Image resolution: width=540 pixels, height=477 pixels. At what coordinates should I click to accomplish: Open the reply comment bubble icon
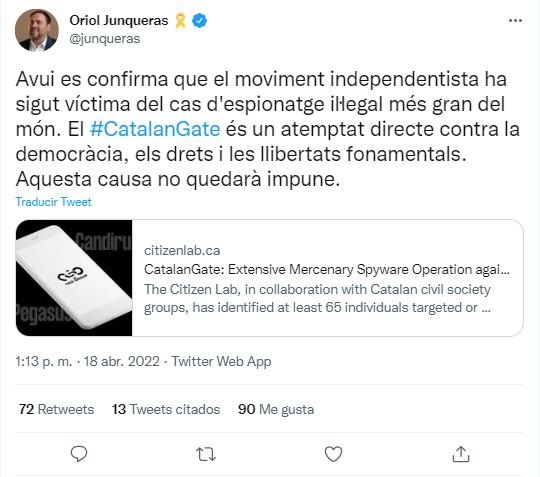point(79,454)
